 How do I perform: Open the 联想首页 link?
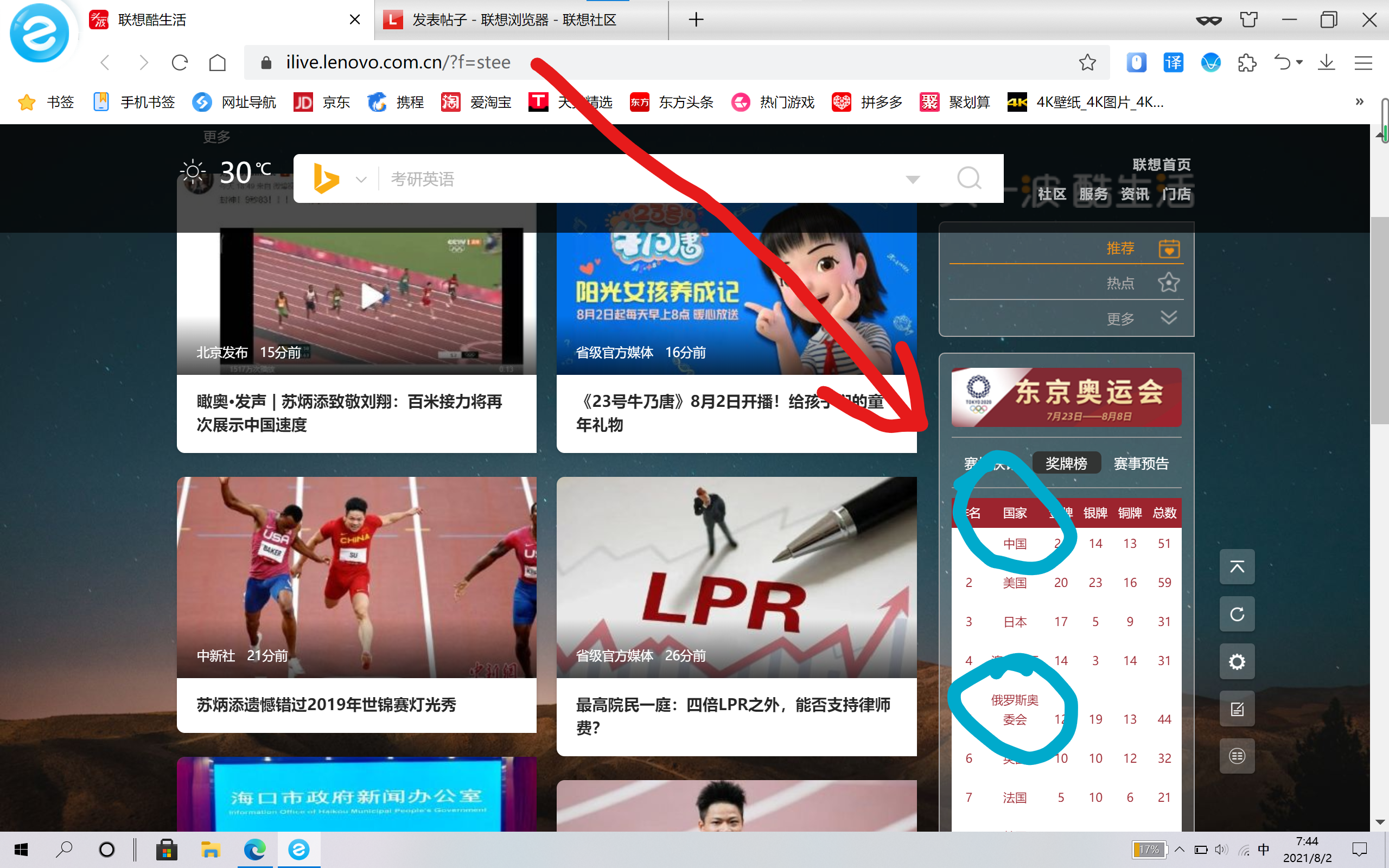tap(1161, 164)
